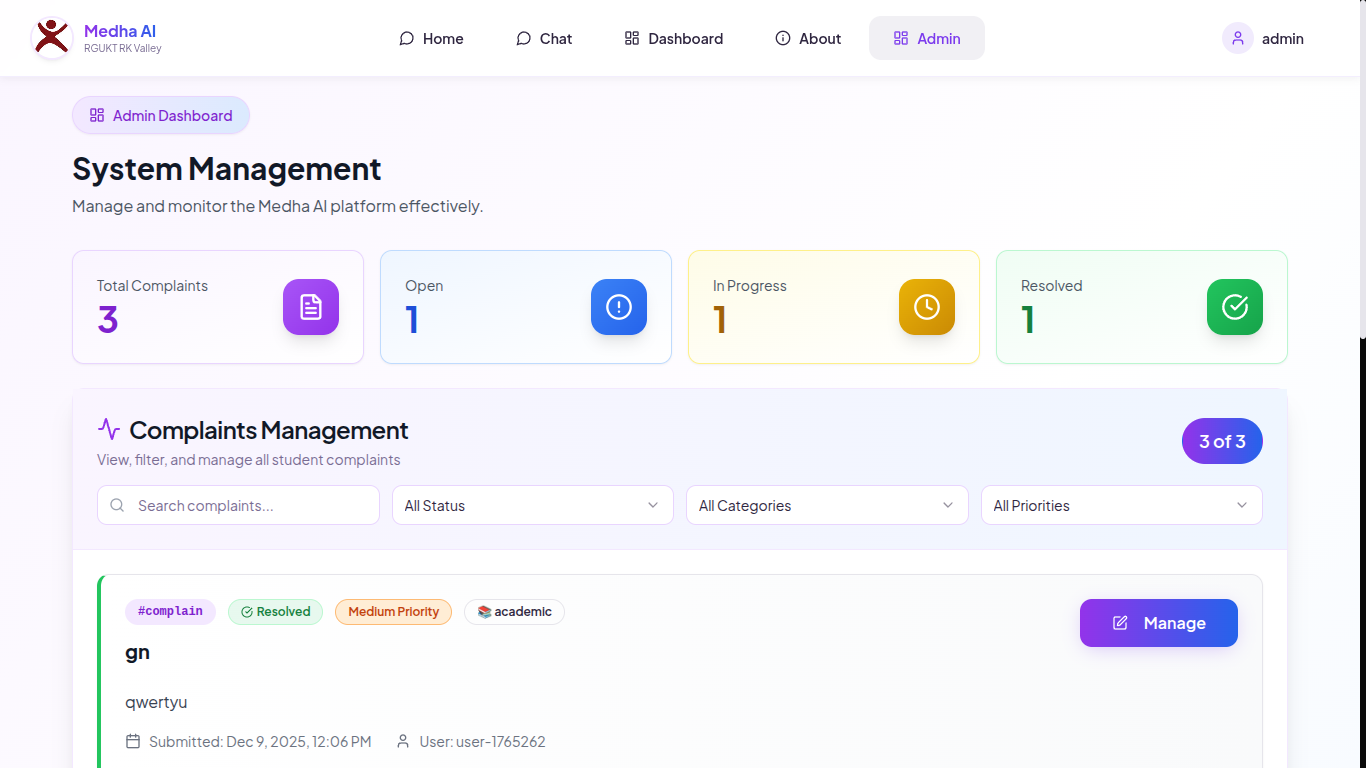Click the calendar icon next to Submitted date

click(x=133, y=741)
